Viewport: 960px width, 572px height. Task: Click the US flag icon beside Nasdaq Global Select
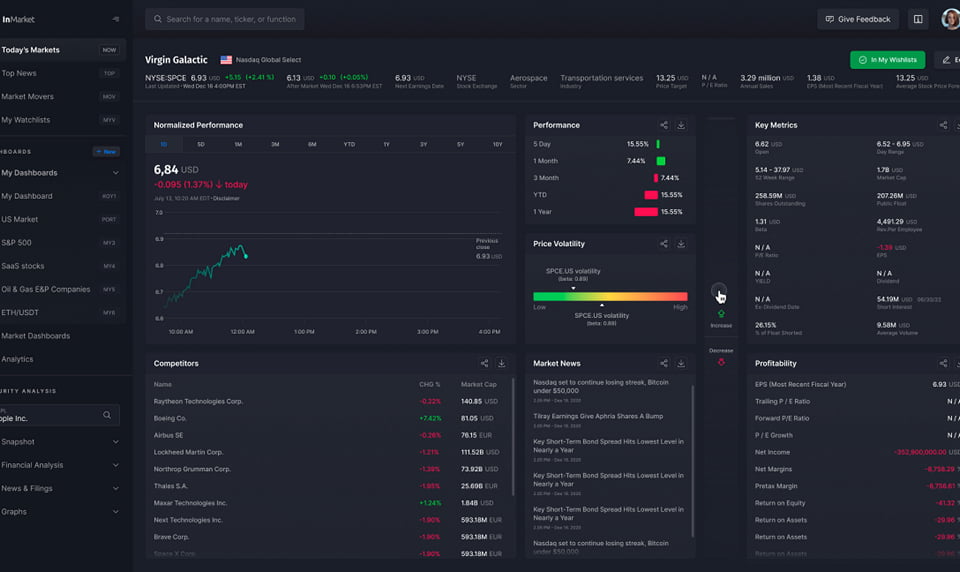click(226, 60)
